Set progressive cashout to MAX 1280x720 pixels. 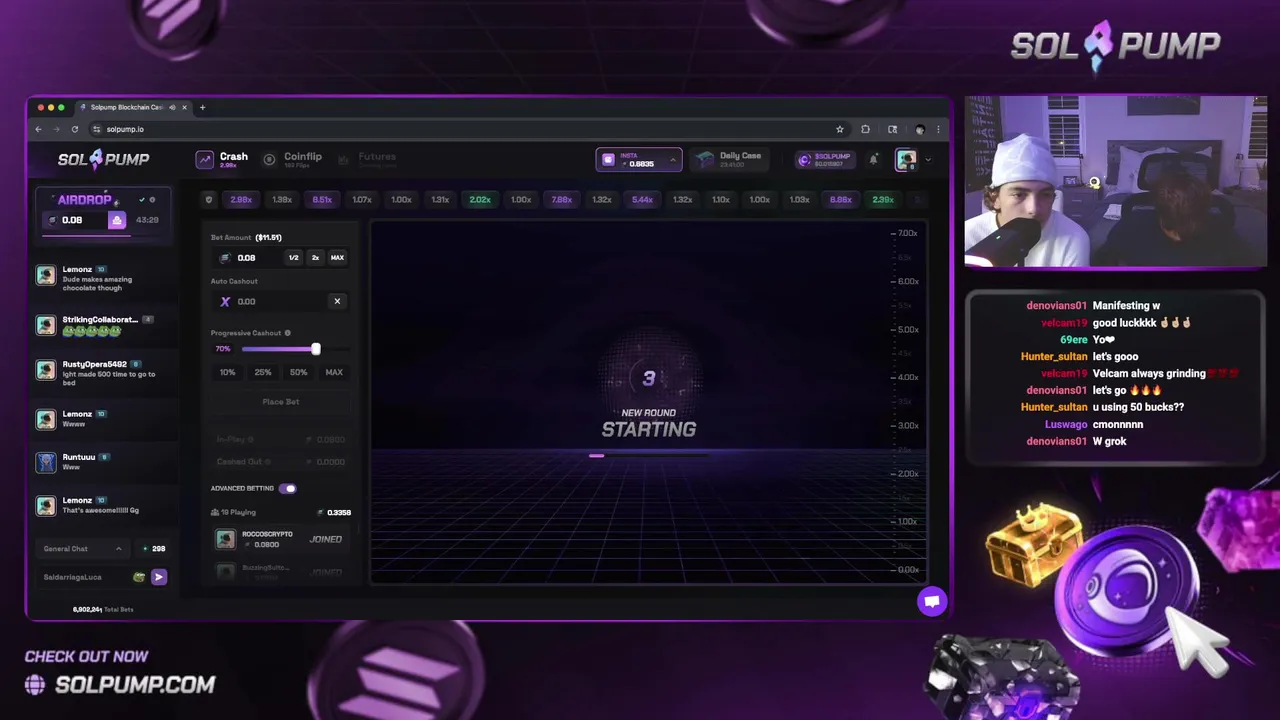334,372
